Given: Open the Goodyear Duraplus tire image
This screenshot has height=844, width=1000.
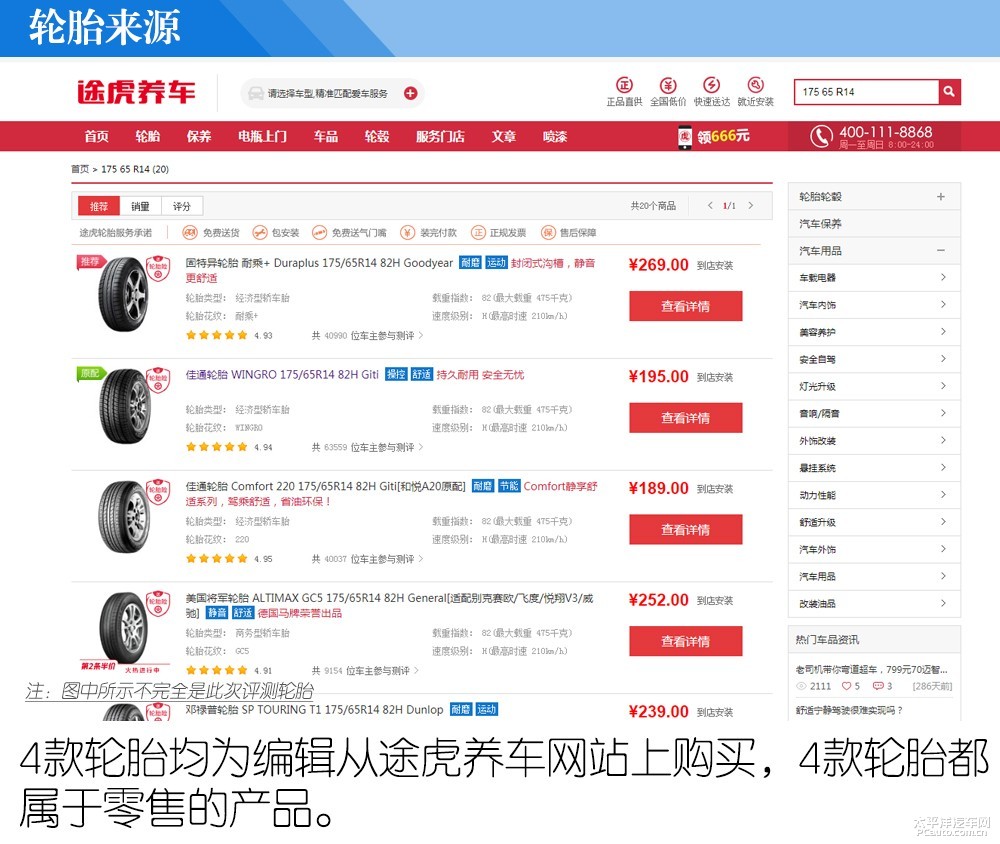Looking at the screenshot, I should (124, 295).
